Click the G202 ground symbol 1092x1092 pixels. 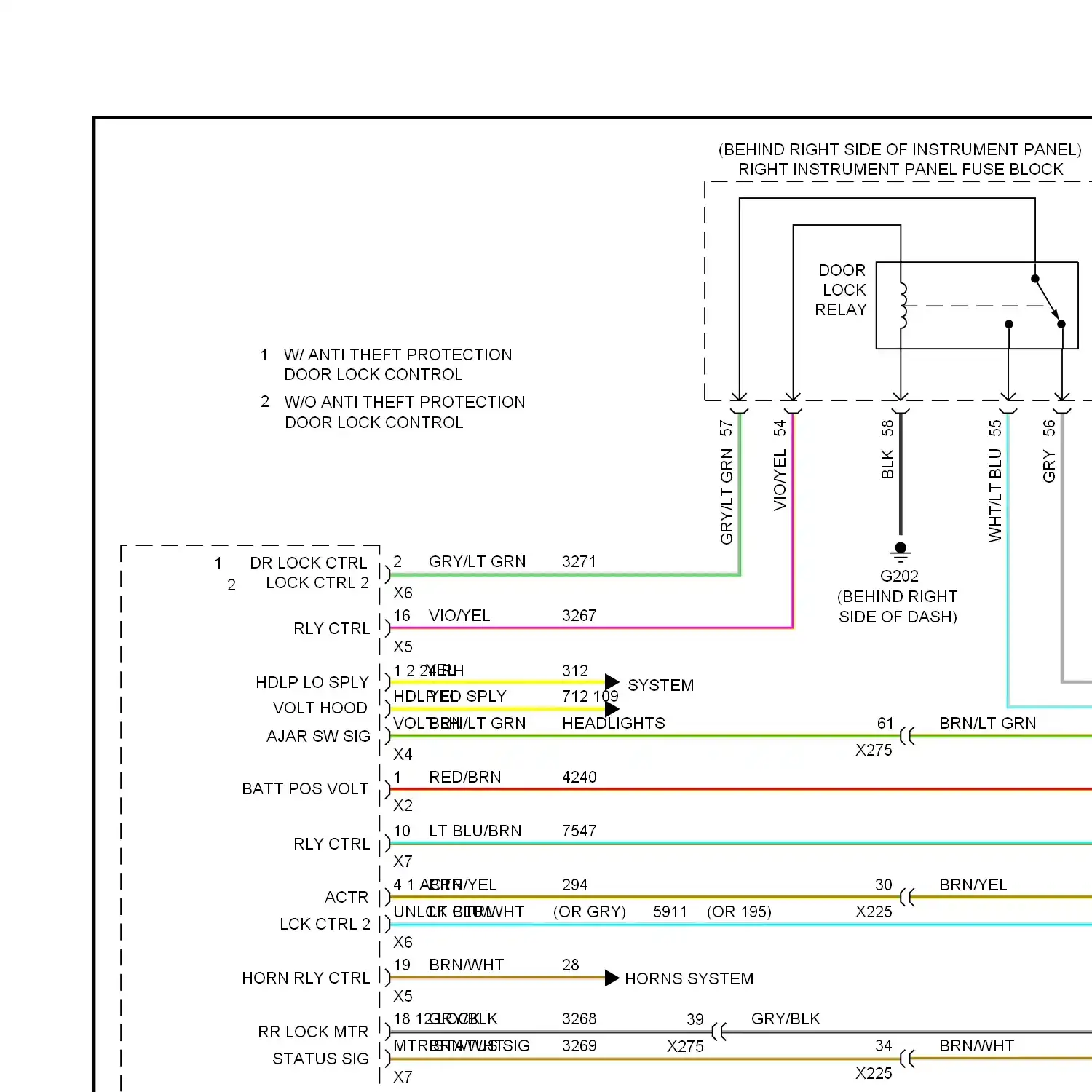pos(901,551)
